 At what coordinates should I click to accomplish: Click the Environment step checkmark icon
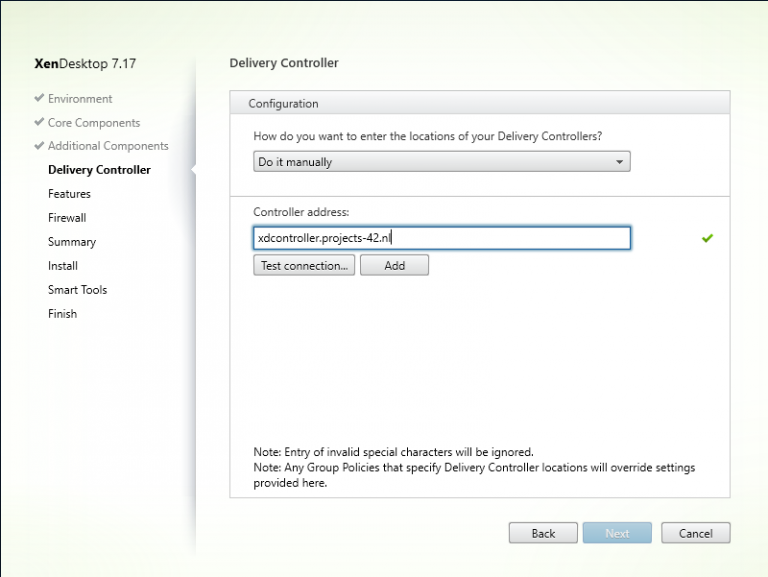pyautogui.click(x=39, y=99)
